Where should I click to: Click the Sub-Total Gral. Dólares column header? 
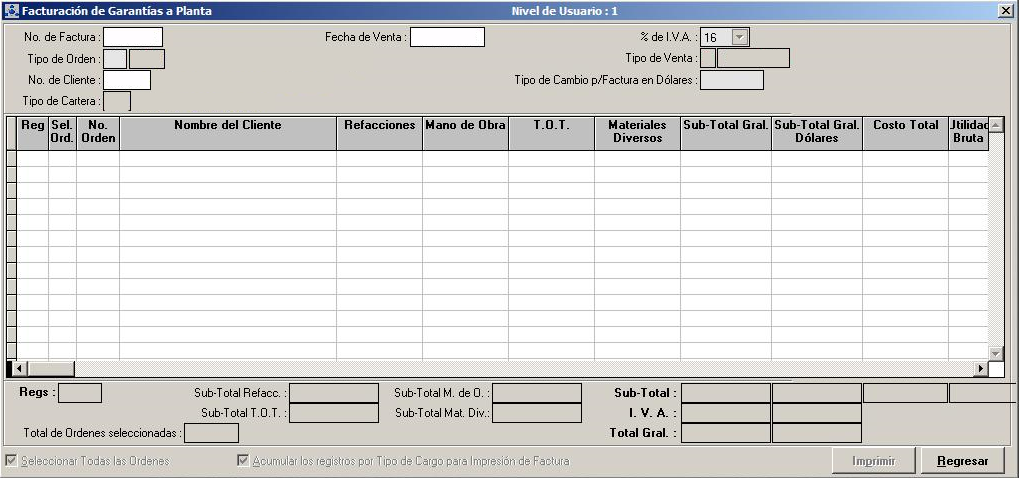pos(816,132)
